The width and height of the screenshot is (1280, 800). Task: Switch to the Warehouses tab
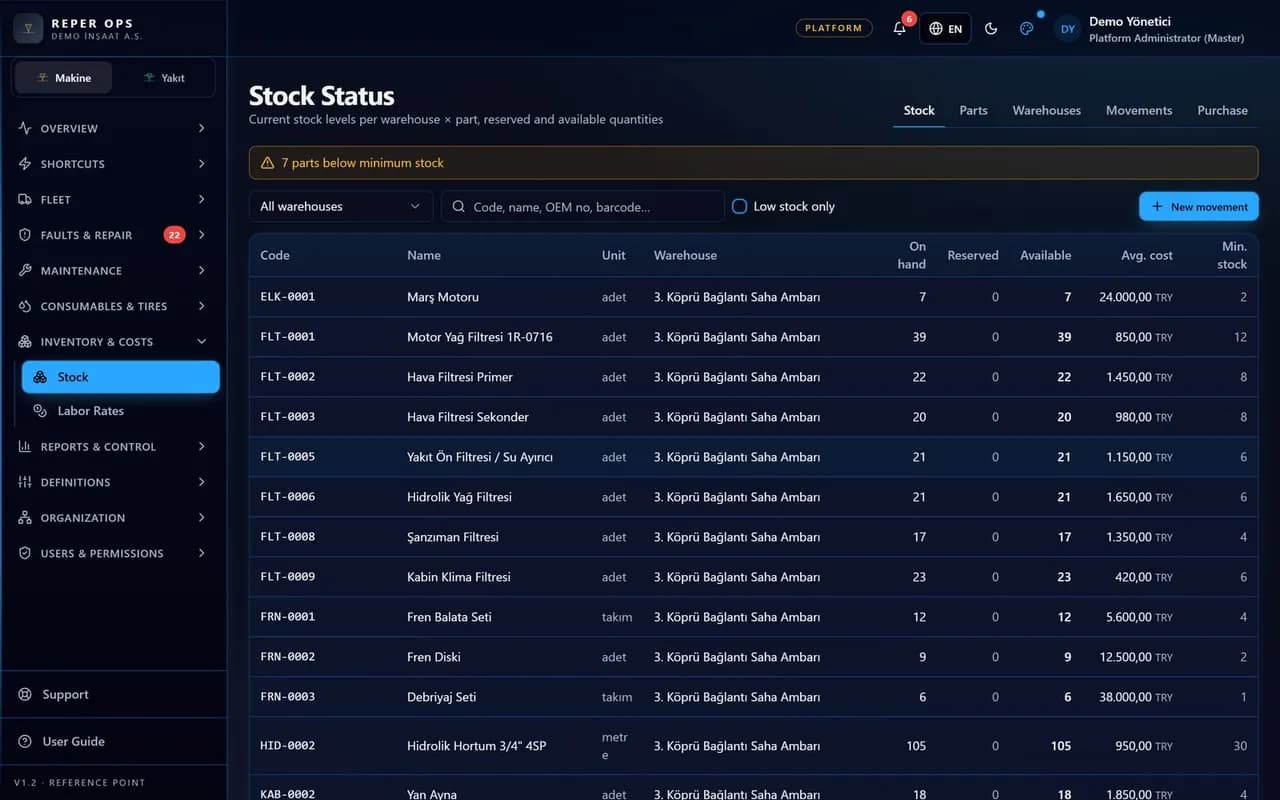(1046, 111)
